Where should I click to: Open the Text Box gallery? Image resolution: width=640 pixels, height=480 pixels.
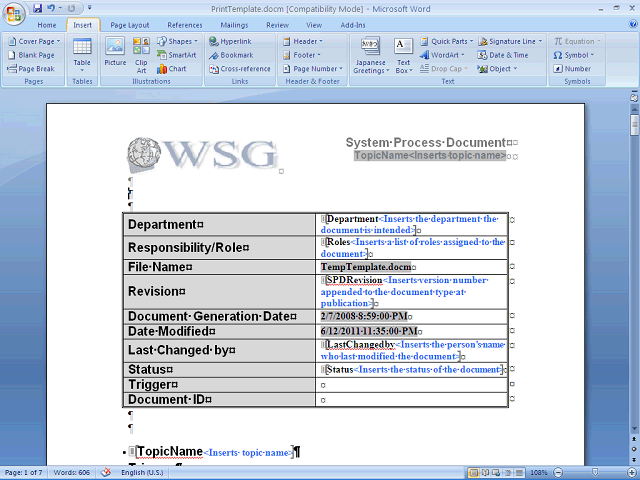[x=404, y=56]
